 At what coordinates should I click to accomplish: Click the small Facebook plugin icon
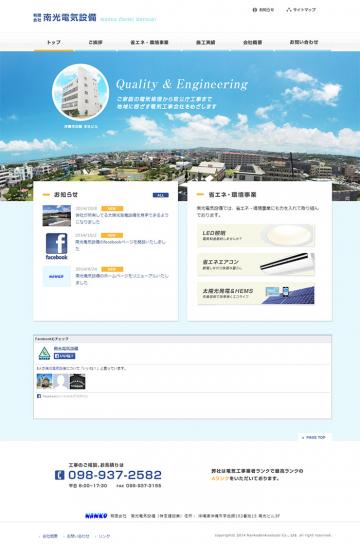coord(39,396)
